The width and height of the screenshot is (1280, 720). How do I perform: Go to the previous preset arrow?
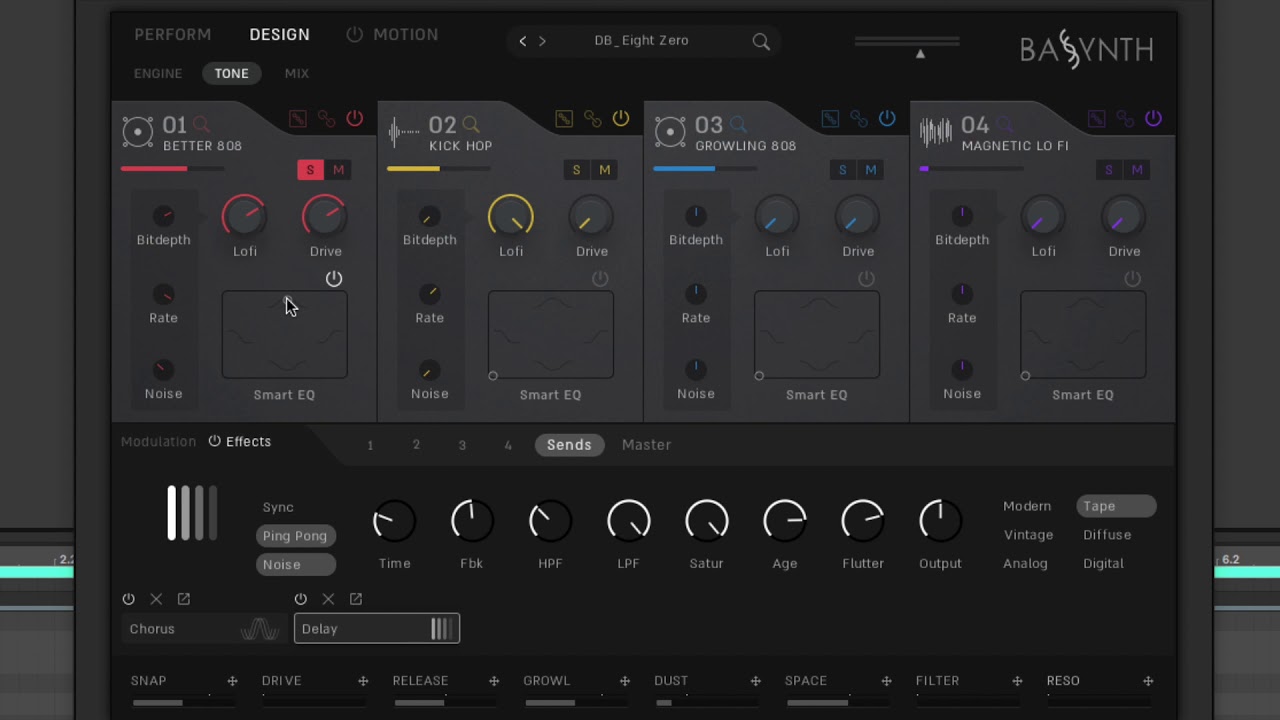(x=522, y=41)
